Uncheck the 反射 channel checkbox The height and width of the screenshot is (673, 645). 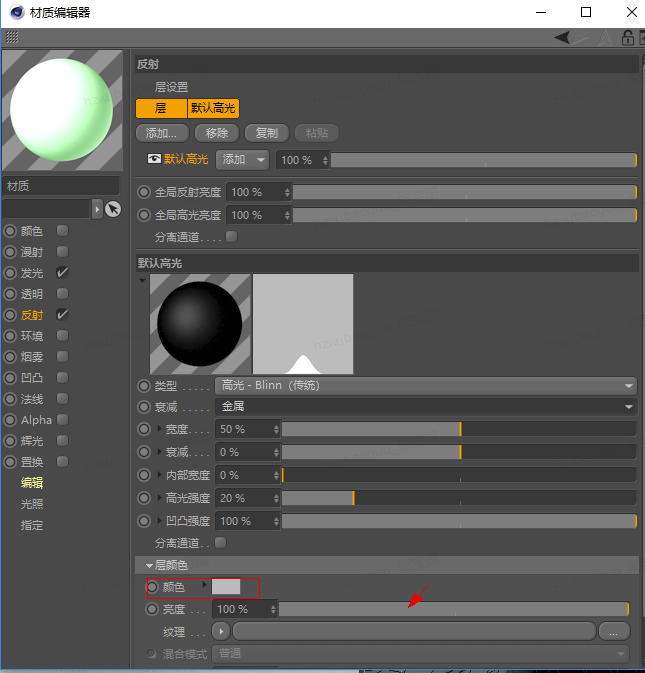point(62,315)
